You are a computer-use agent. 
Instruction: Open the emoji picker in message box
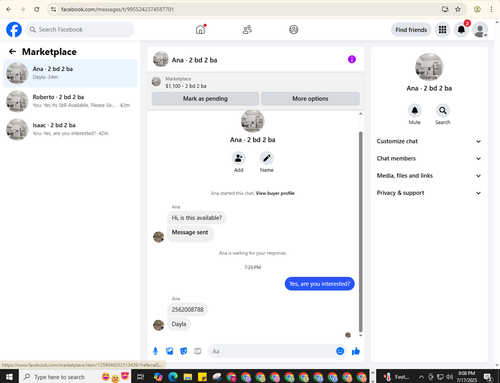click(x=340, y=351)
